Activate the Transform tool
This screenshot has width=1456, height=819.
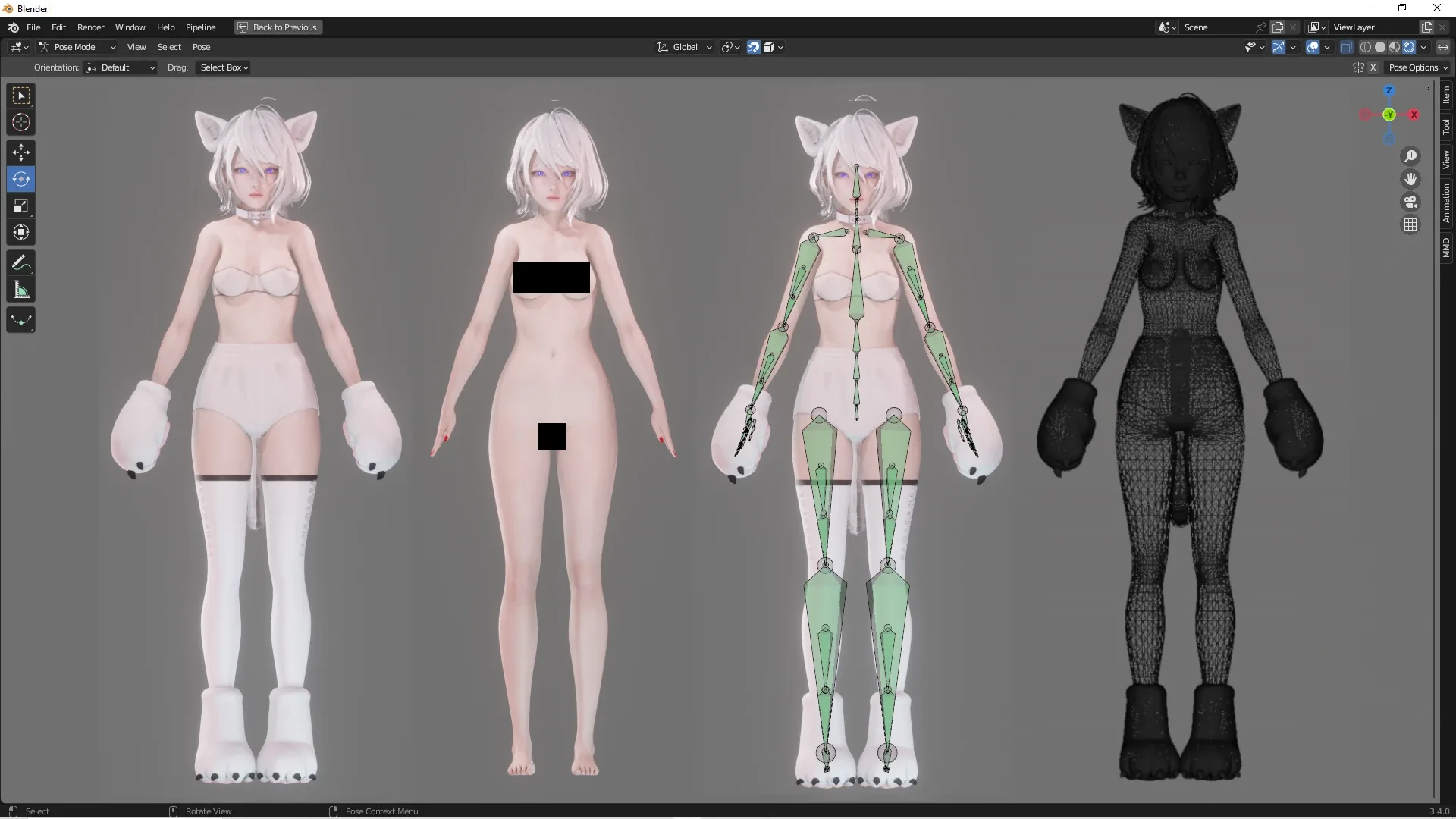point(21,232)
